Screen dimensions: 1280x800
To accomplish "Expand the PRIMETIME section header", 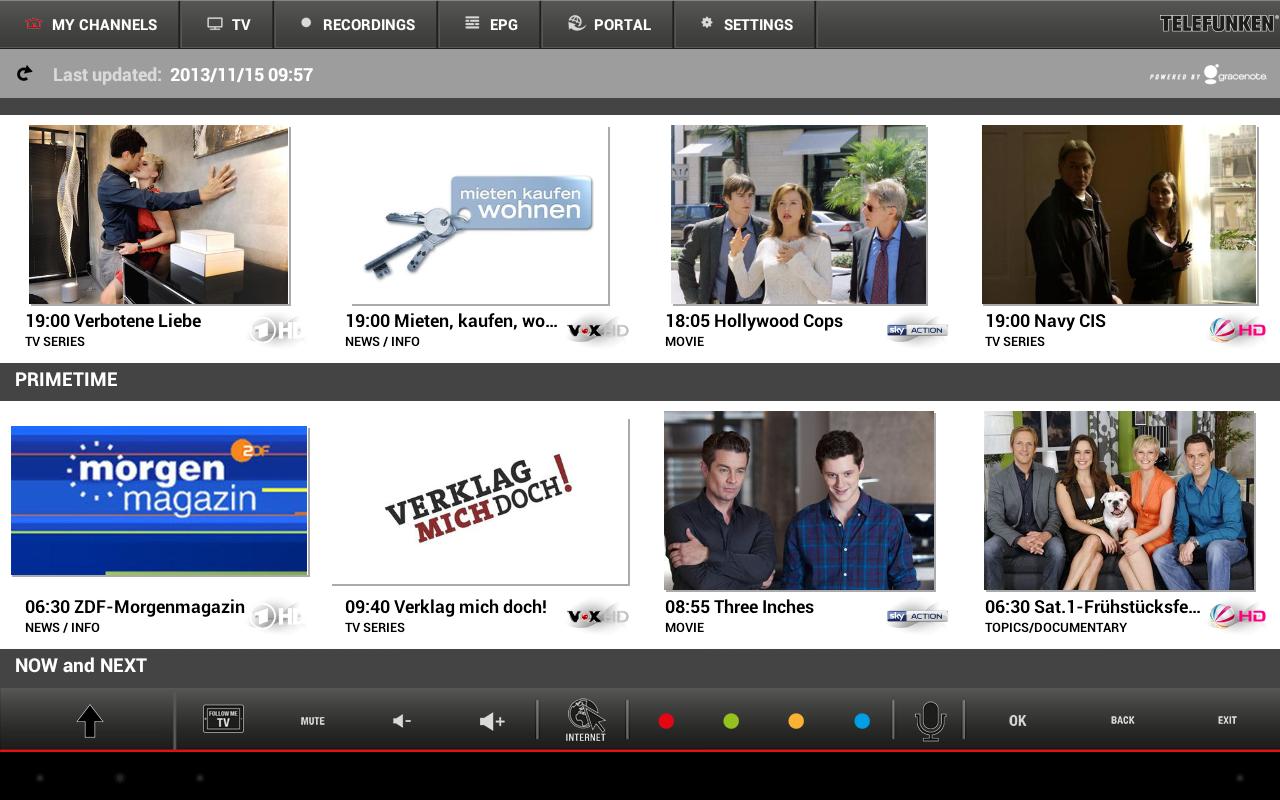I will click(66, 380).
